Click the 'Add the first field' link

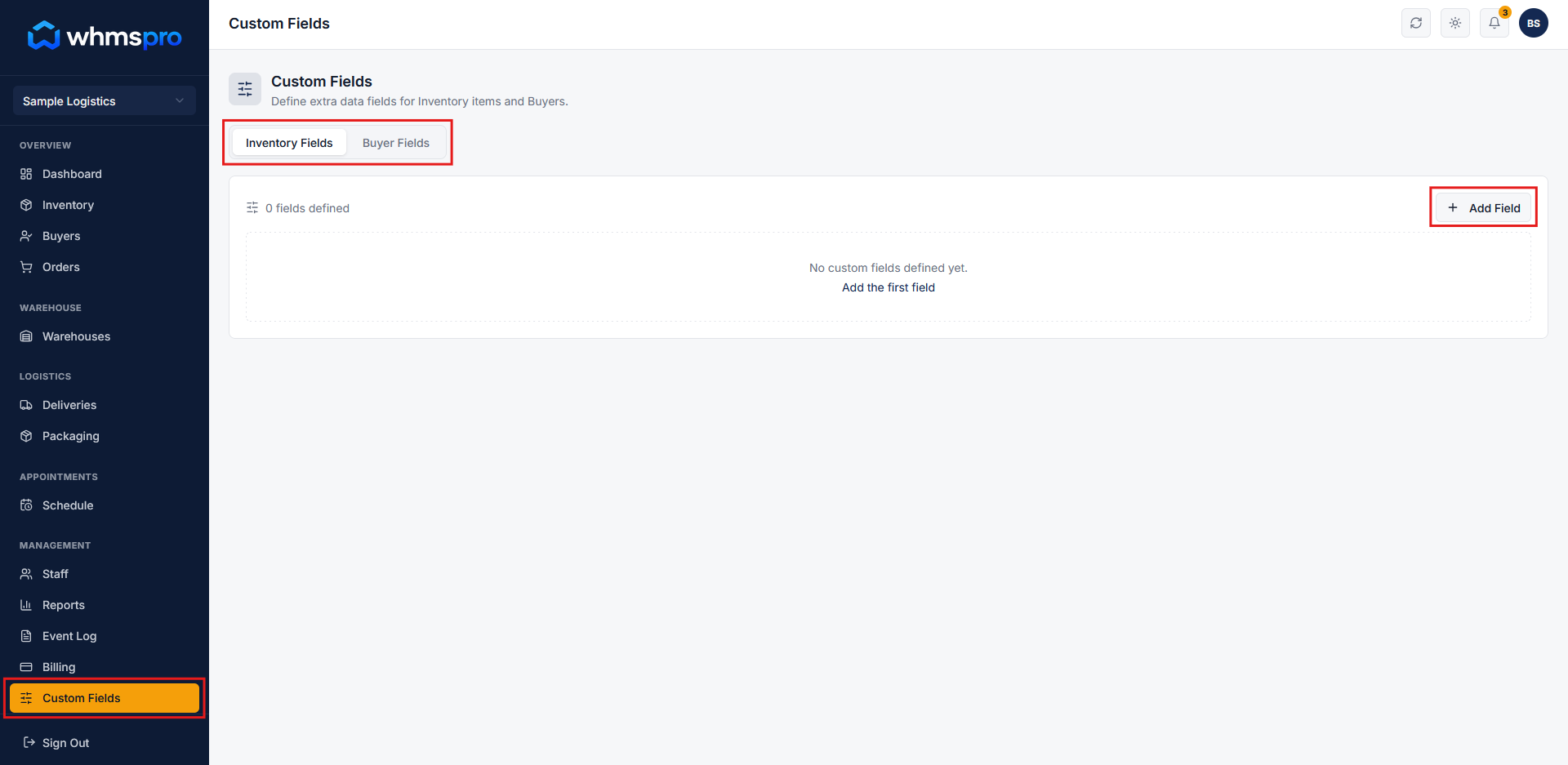(x=889, y=287)
